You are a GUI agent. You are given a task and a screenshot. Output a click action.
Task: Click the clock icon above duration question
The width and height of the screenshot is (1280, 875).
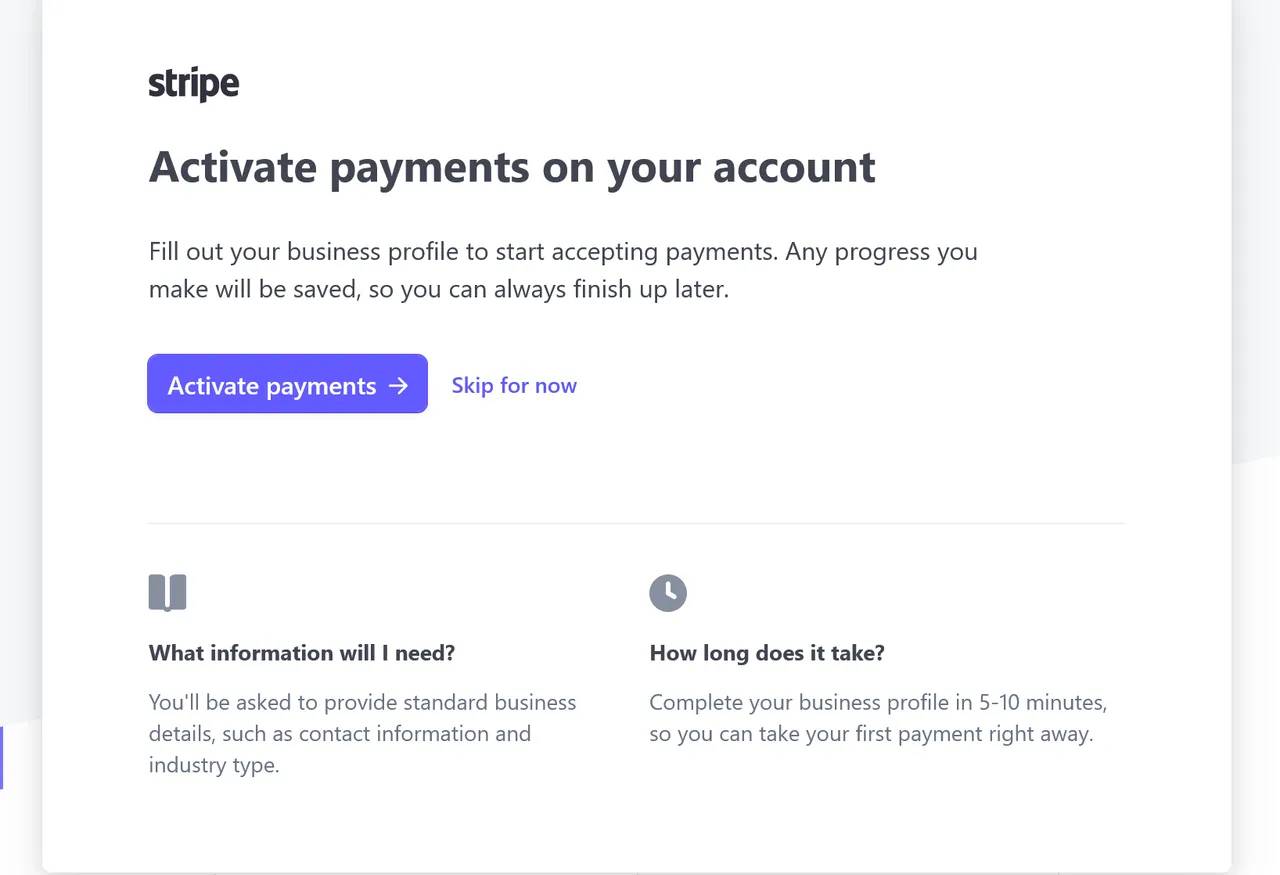[668, 593]
